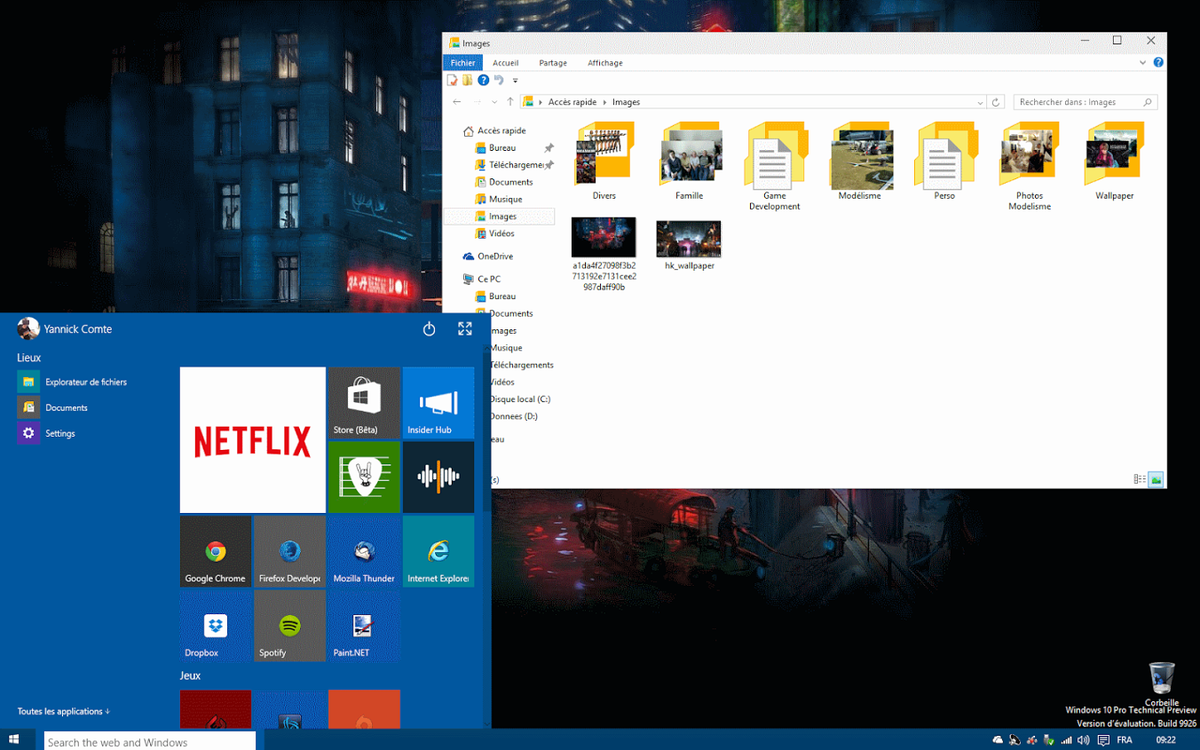Select the Photos Modelisme folder
This screenshot has width=1200, height=750.
(1029, 167)
